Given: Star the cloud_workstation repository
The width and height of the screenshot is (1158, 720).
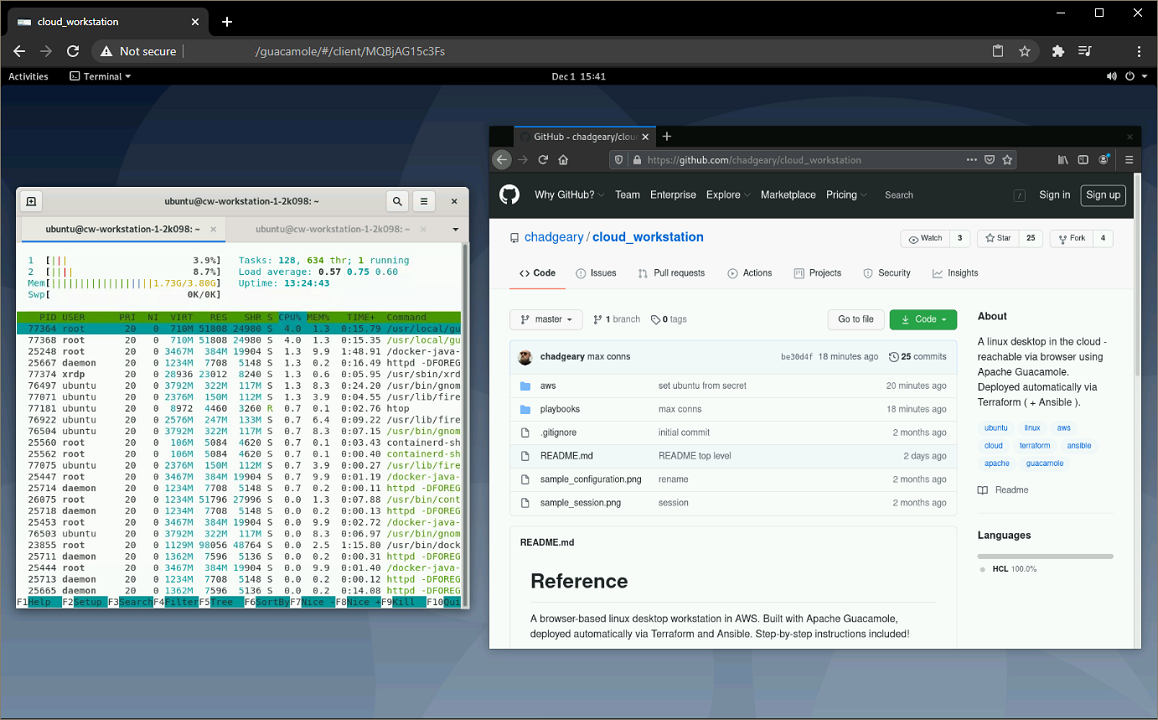Looking at the screenshot, I should click(998, 238).
